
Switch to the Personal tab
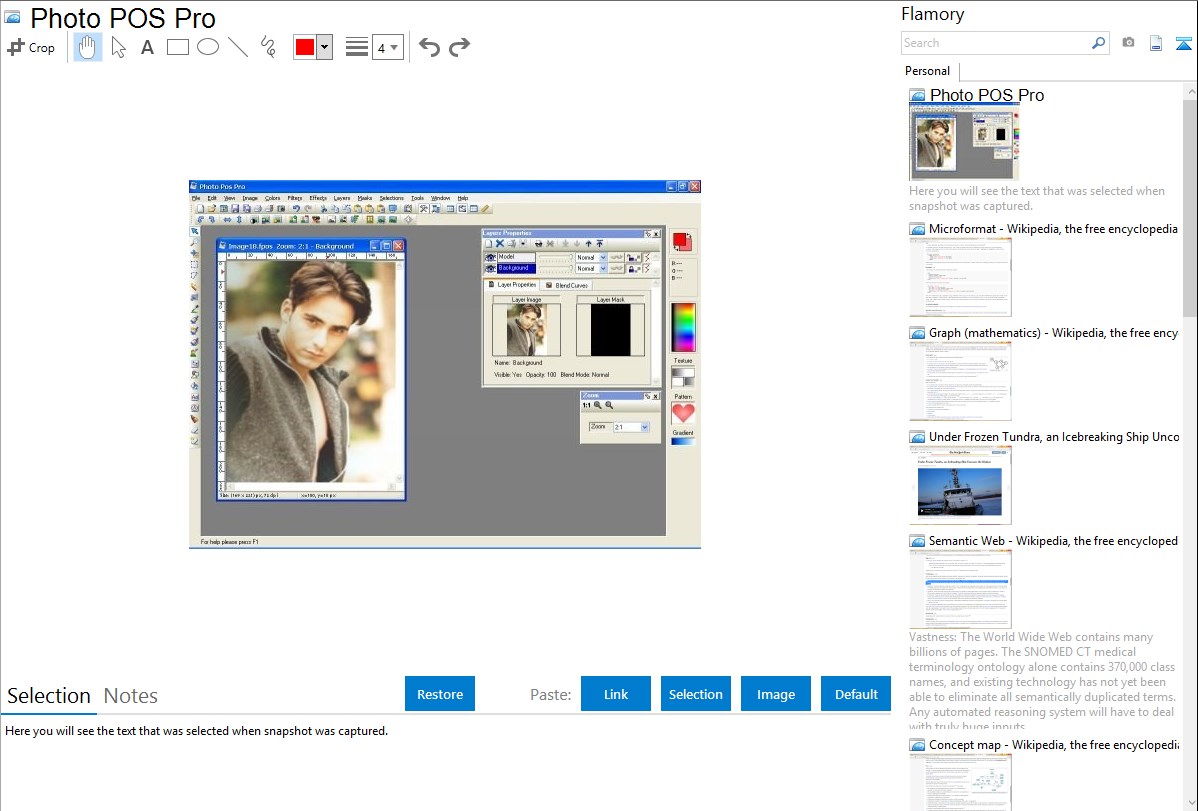928,71
